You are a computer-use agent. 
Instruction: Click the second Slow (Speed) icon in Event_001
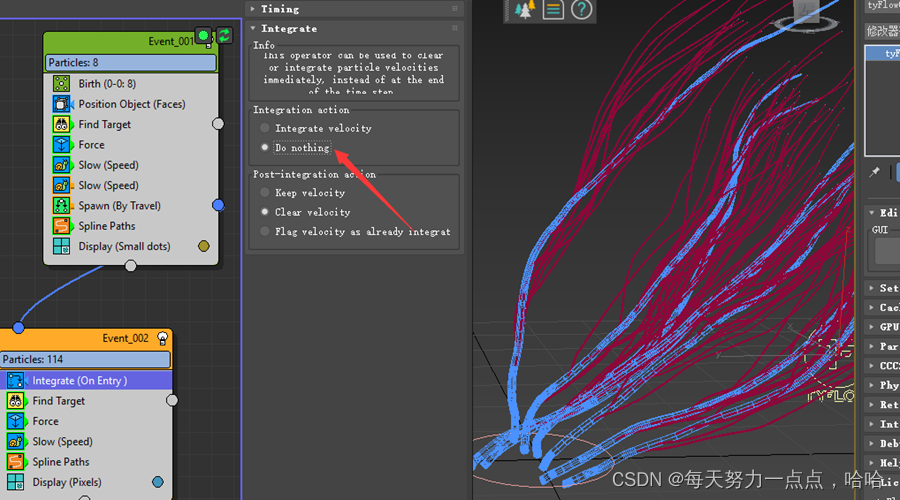61,185
